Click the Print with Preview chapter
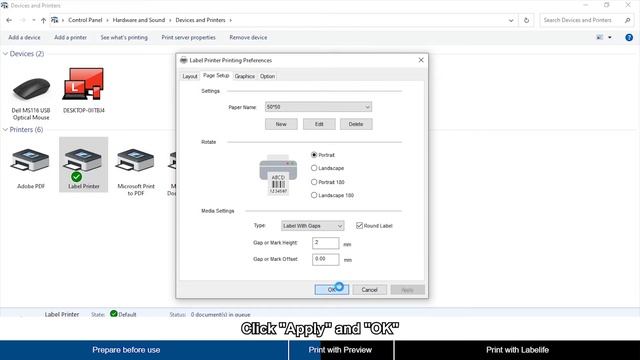 point(340,350)
